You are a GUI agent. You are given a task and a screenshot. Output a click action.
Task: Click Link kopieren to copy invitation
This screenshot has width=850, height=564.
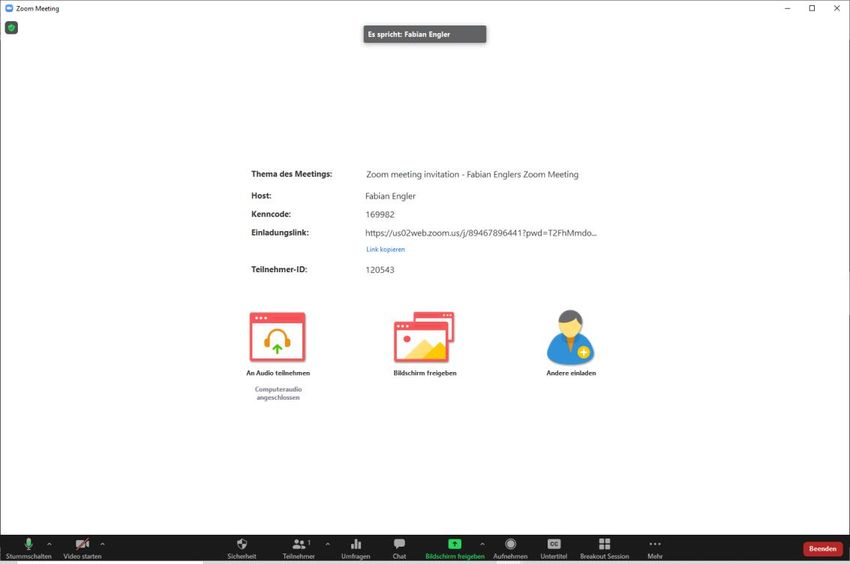385,249
